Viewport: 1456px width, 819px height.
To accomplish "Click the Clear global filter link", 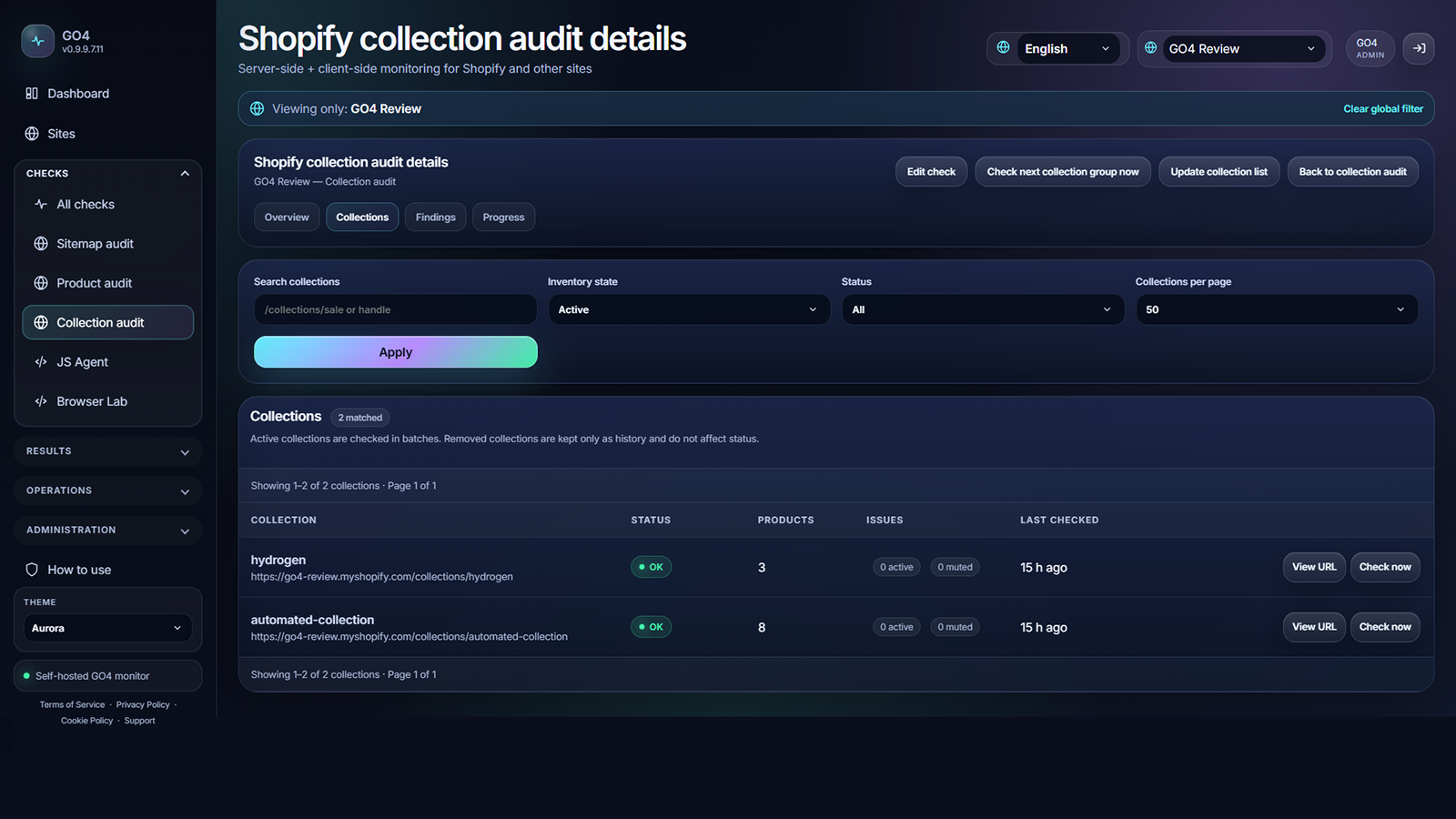I will (x=1383, y=109).
